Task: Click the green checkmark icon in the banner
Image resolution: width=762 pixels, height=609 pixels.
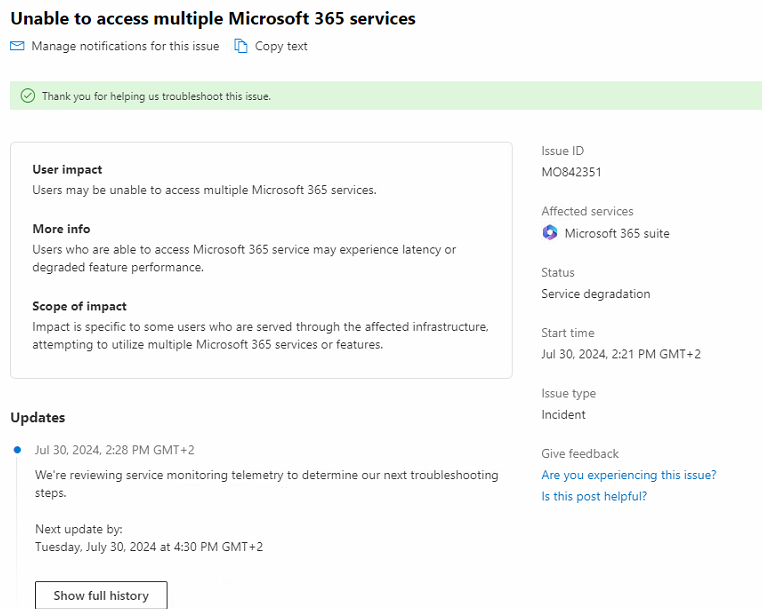Action: (x=27, y=96)
